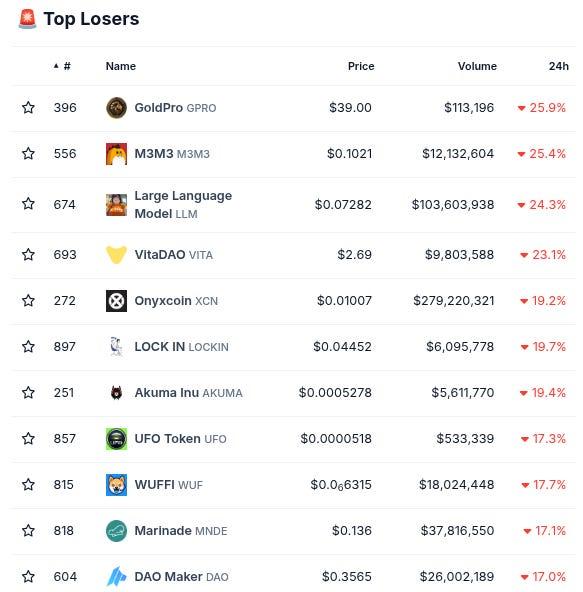Sort by Name column header

(x=120, y=66)
